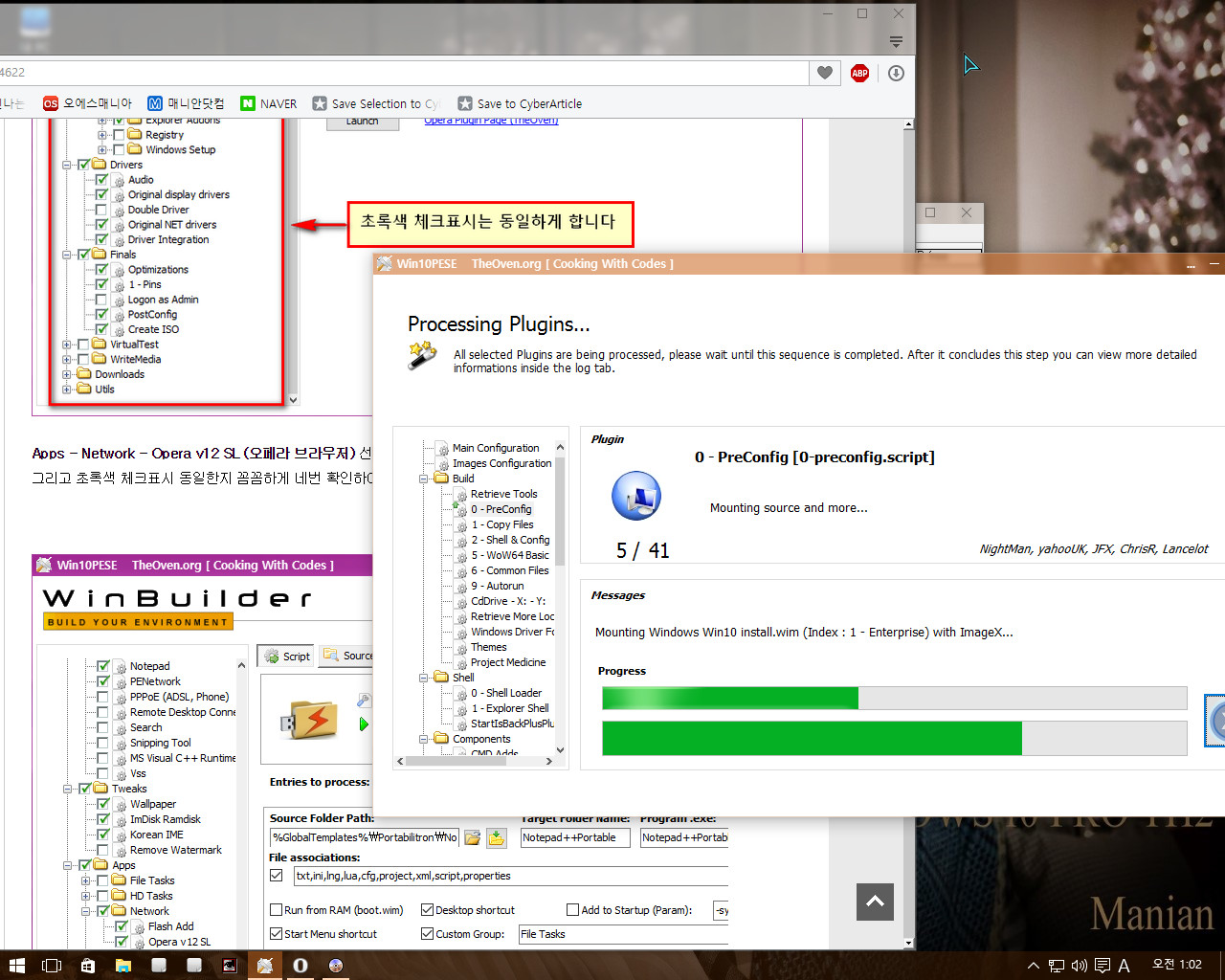1225x980 pixels.
Task: Open the 매니안닷컴 bookmark
Action: (186, 103)
